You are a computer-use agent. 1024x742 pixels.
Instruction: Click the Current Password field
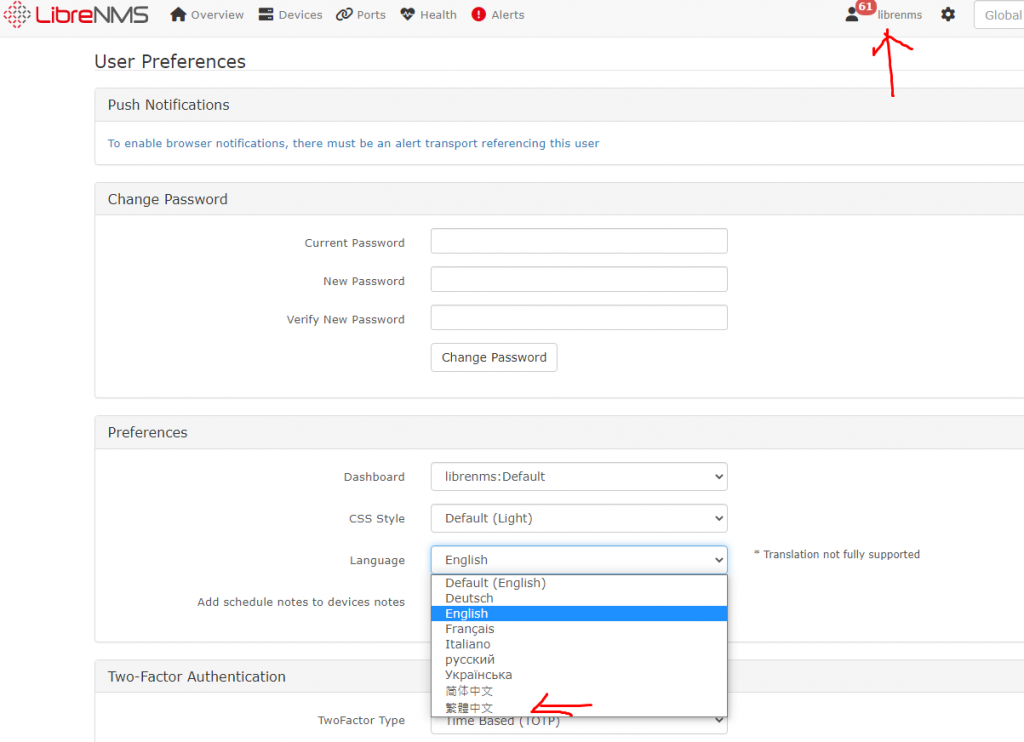579,241
